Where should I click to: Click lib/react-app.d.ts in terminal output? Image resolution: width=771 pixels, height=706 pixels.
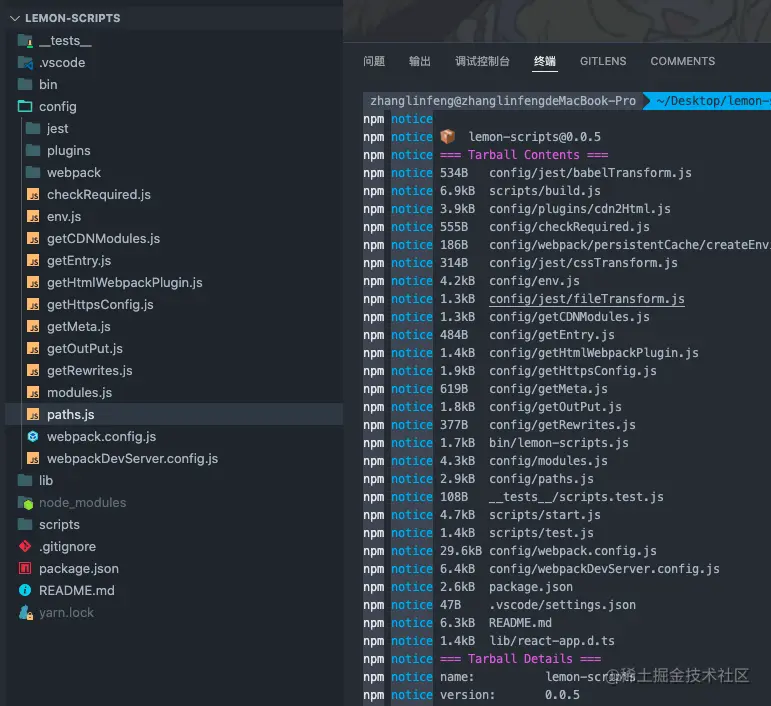click(x=552, y=641)
